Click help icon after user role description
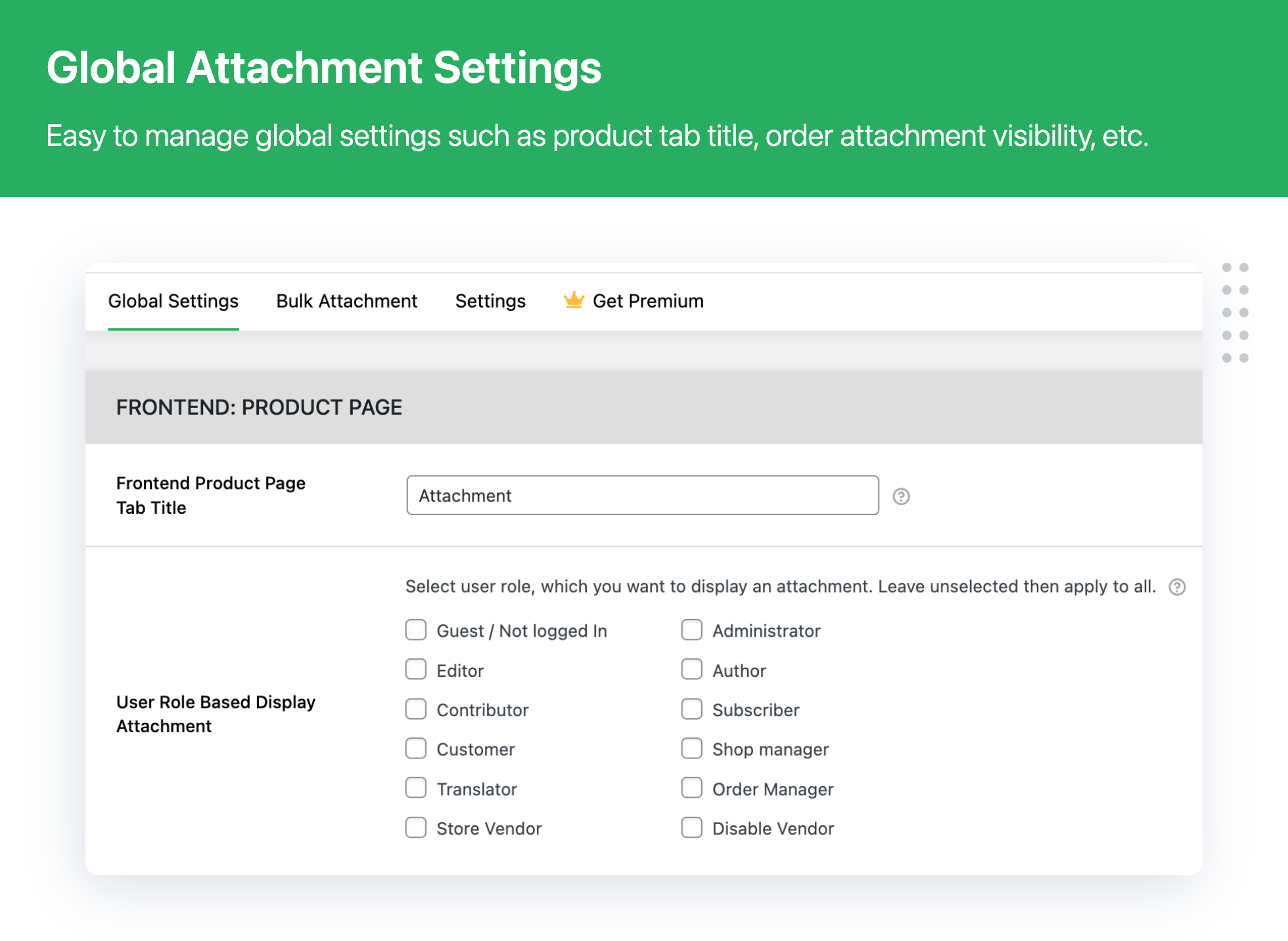The height and width of the screenshot is (941, 1288). click(1177, 587)
